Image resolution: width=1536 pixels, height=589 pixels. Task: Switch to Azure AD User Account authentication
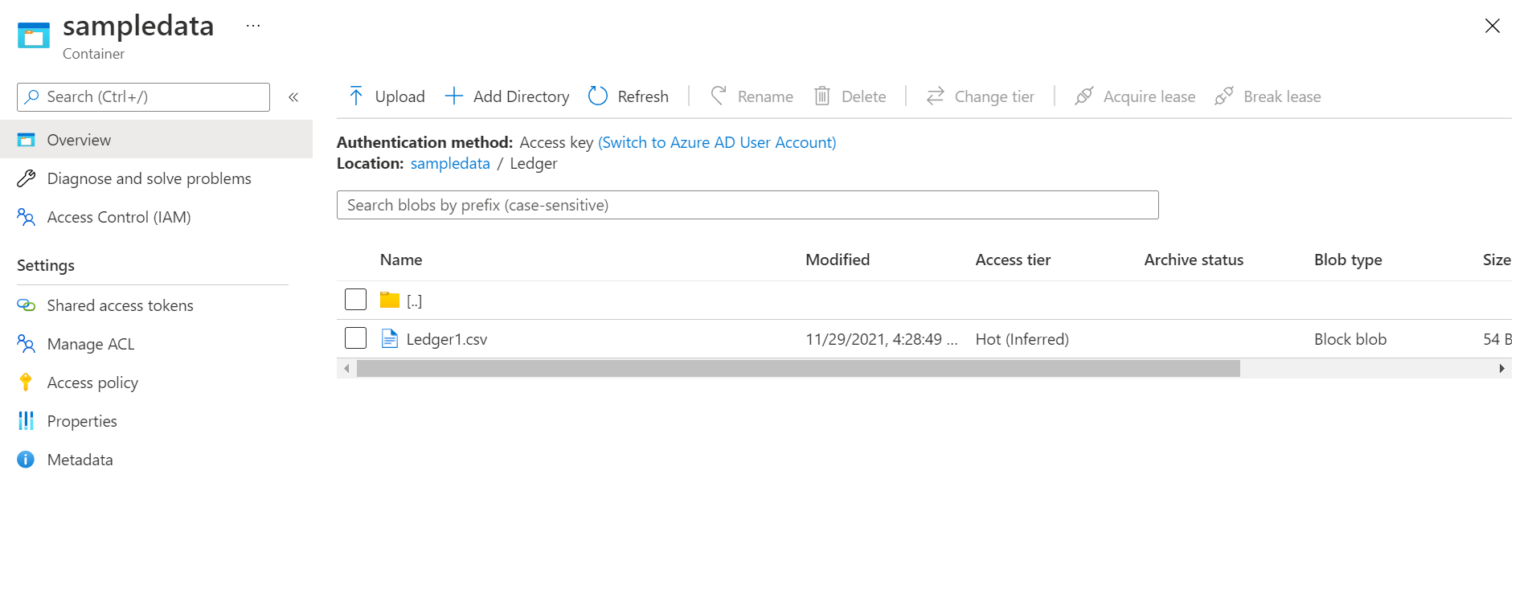tap(716, 142)
